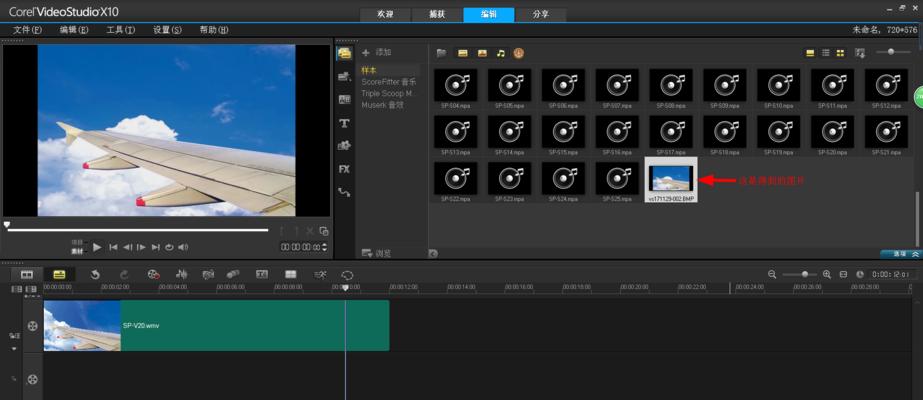This screenshot has height=400, width=923.
Task: Select the ScoreFitter 音乐 folder
Action: pos(389,82)
